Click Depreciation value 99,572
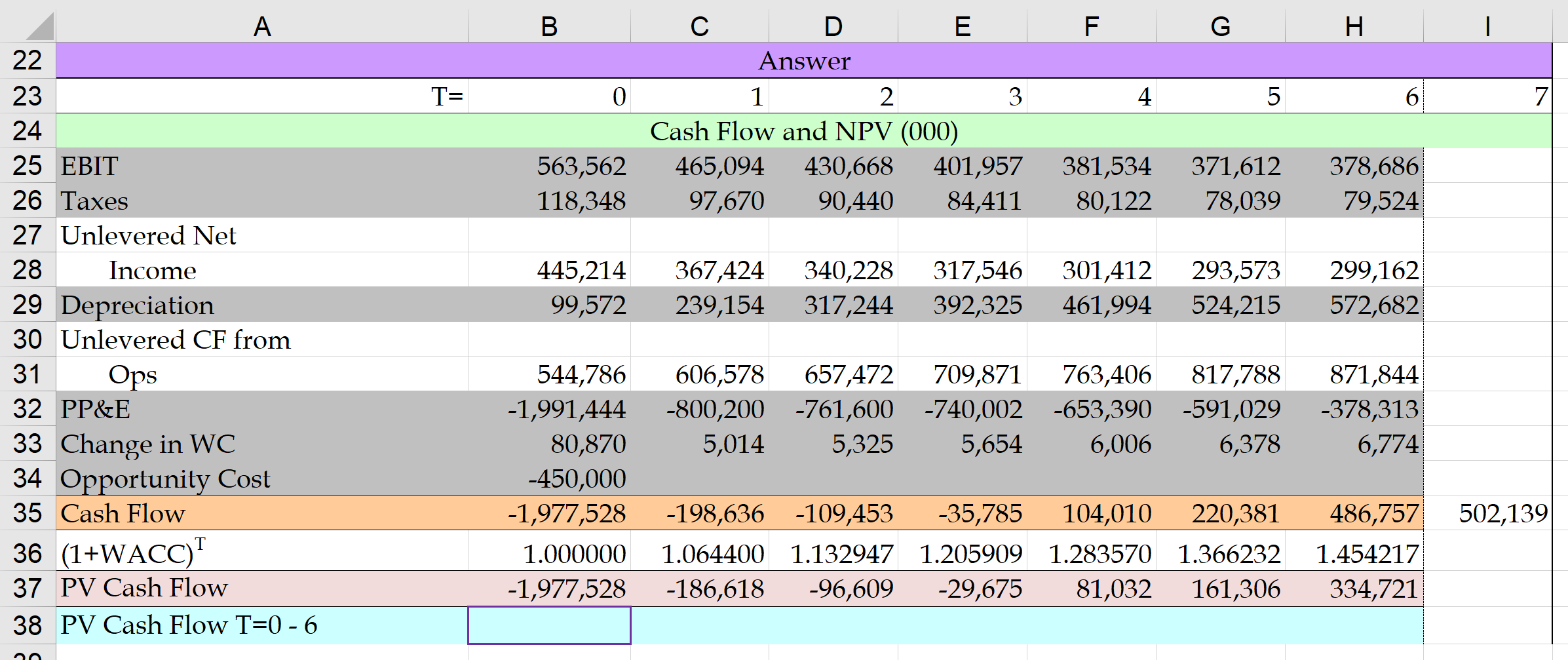 588,305
